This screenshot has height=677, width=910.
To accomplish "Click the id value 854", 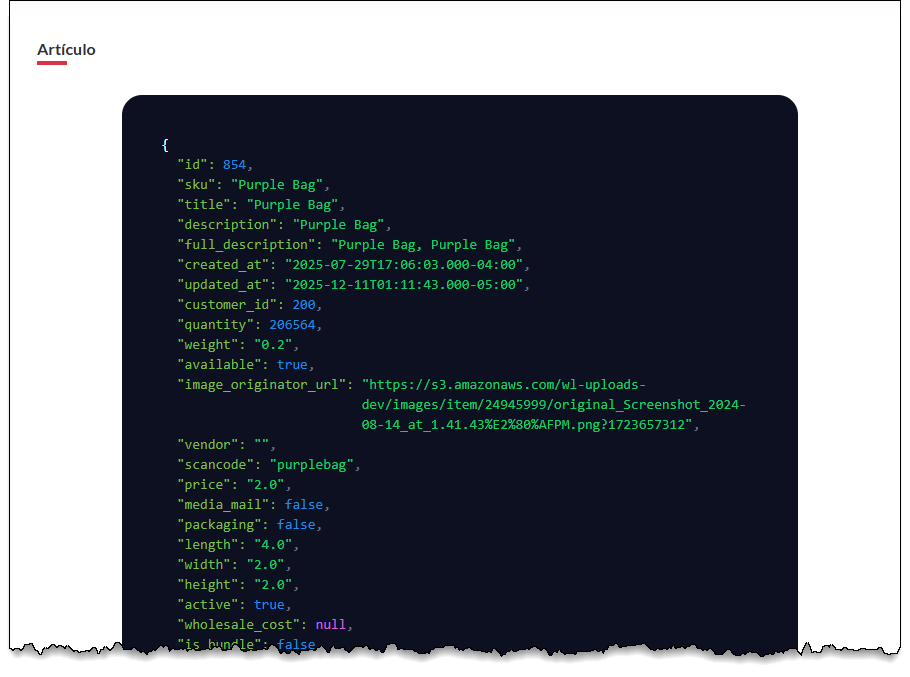I will tap(234, 164).
